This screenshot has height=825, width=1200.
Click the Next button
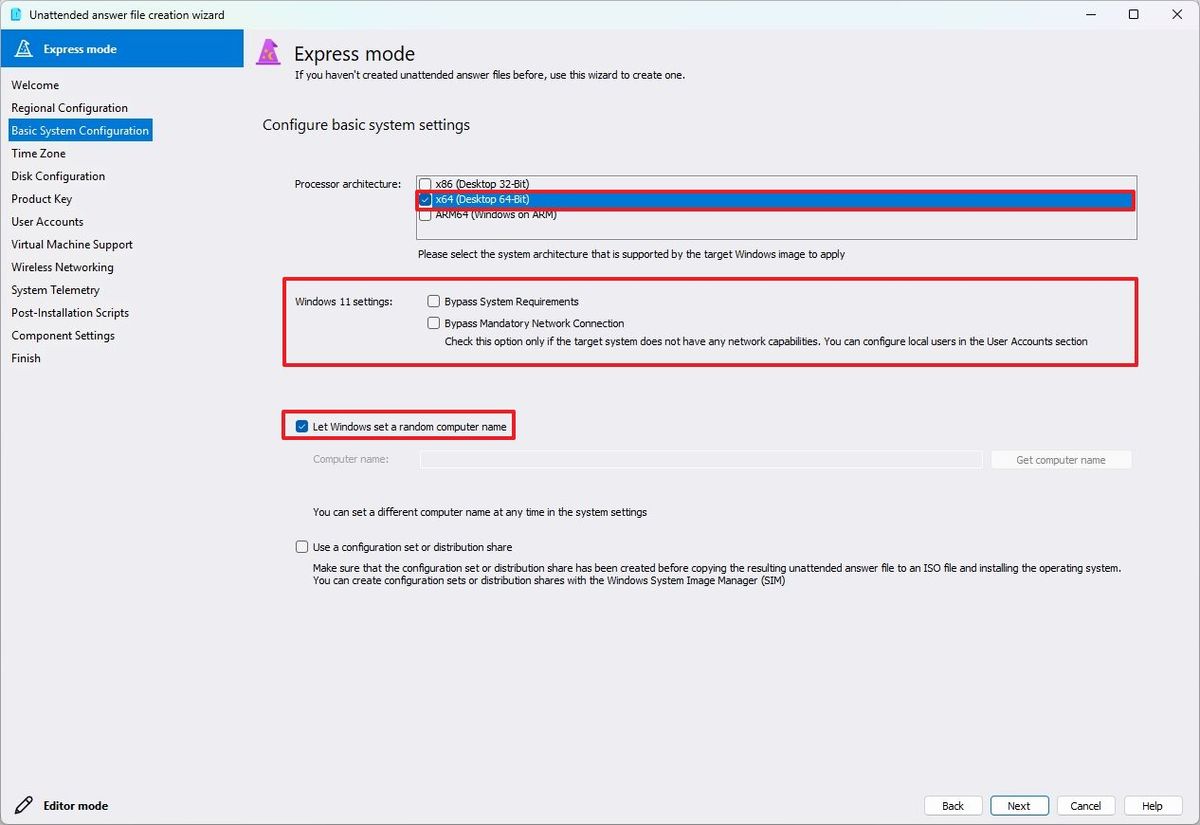coord(1019,805)
